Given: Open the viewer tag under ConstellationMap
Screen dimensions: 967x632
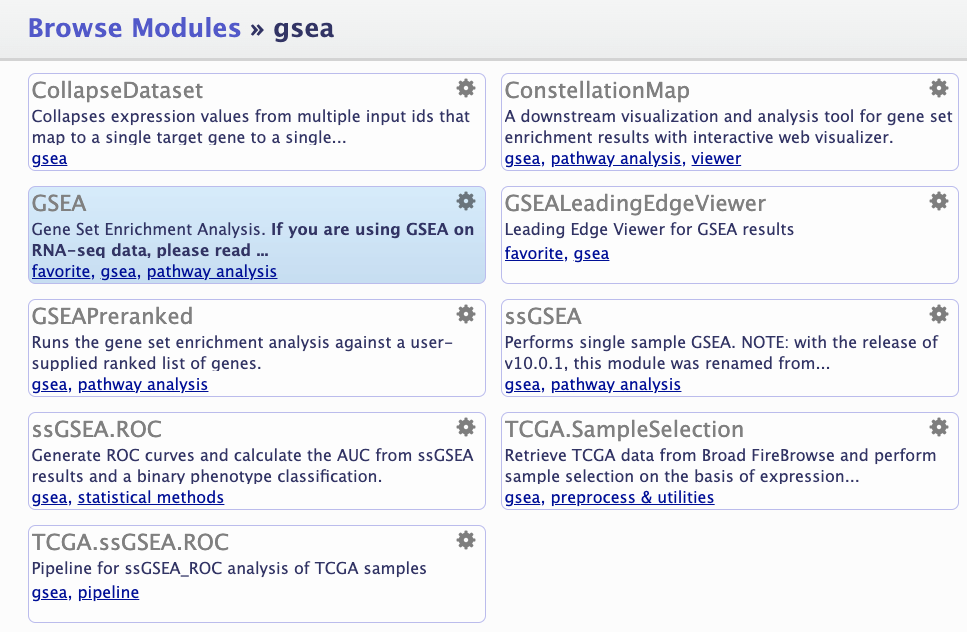Looking at the screenshot, I should coord(716,158).
